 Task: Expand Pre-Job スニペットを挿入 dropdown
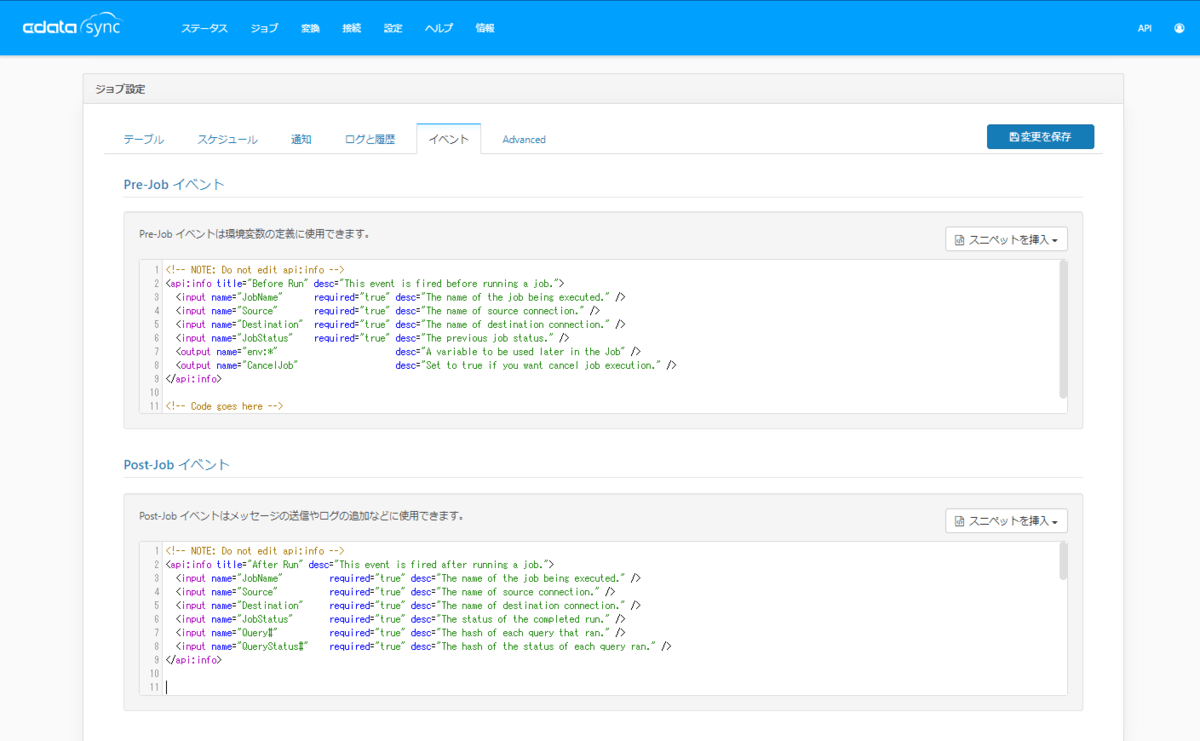point(1006,240)
